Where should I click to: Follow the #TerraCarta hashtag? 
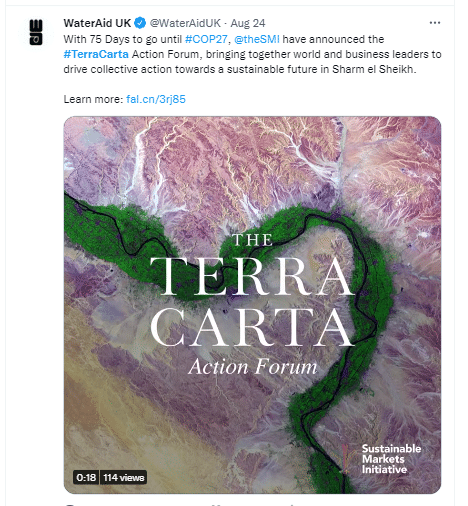(96, 54)
